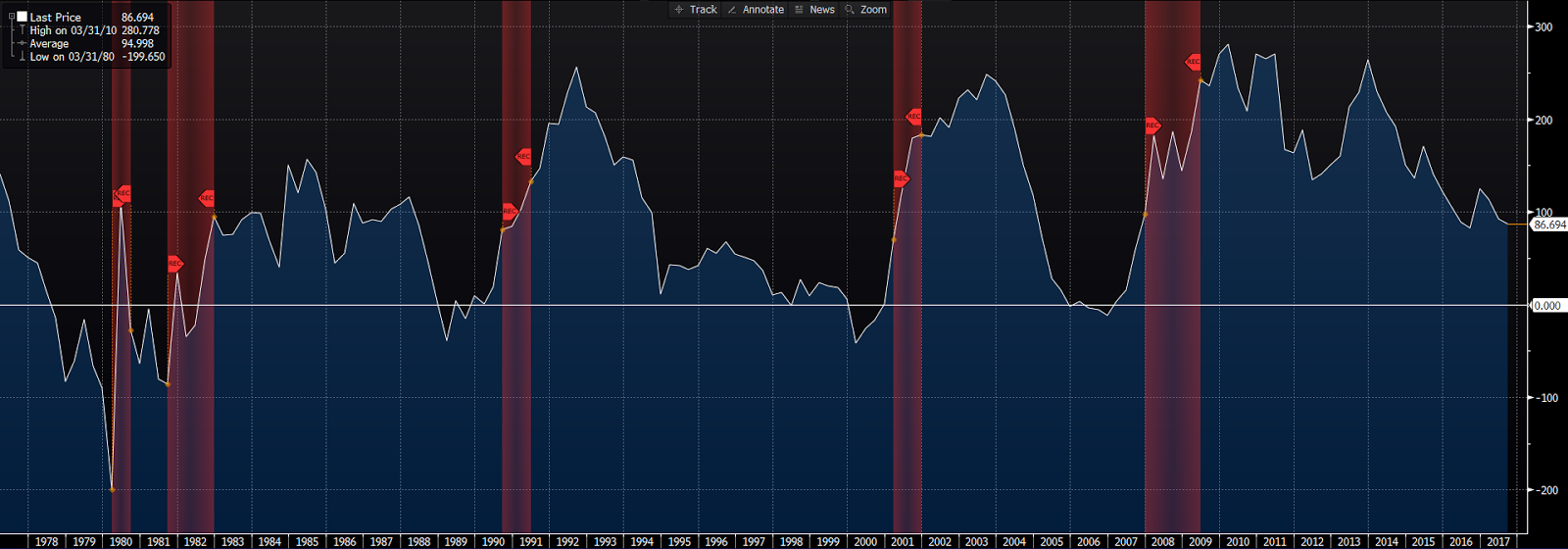This screenshot has height=549, width=1568.
Task: Click the 2007 x-axis year label
Action: pyautogui.click(x=1126, y=541)
